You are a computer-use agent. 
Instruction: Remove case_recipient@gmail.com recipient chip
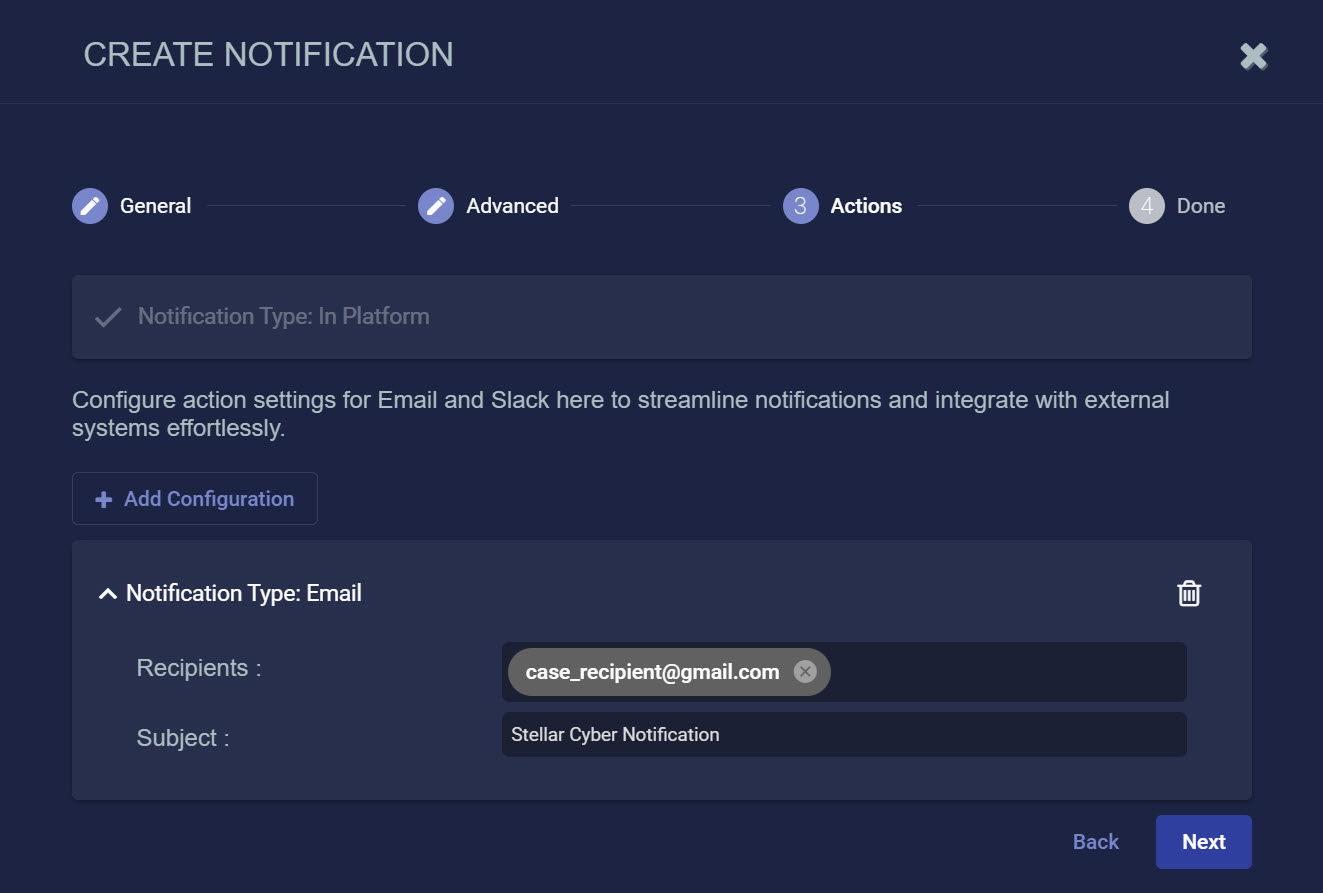coord(805,672)
